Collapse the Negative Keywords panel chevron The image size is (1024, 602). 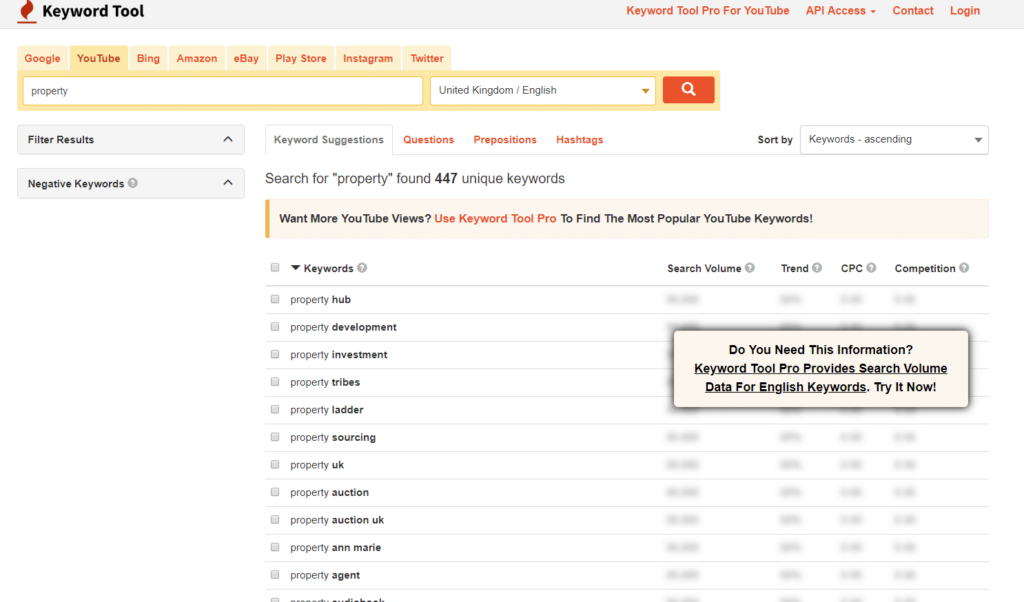(x=228, y=183)
